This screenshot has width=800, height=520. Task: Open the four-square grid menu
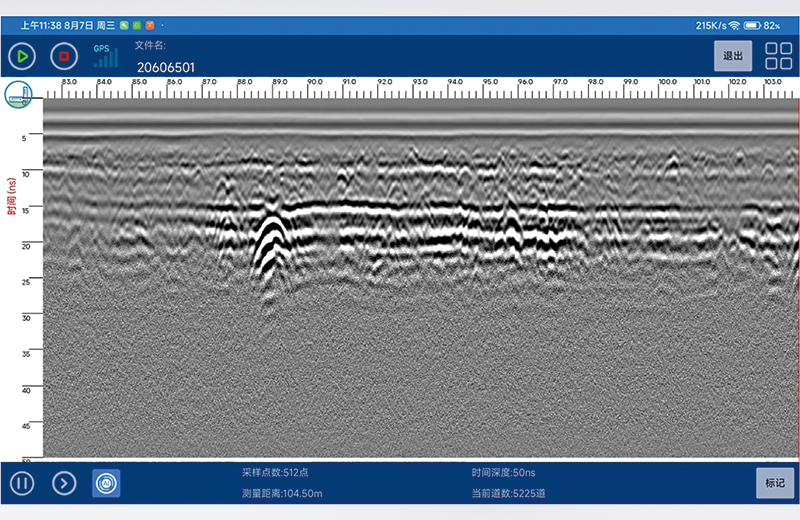tap(778, 56)
